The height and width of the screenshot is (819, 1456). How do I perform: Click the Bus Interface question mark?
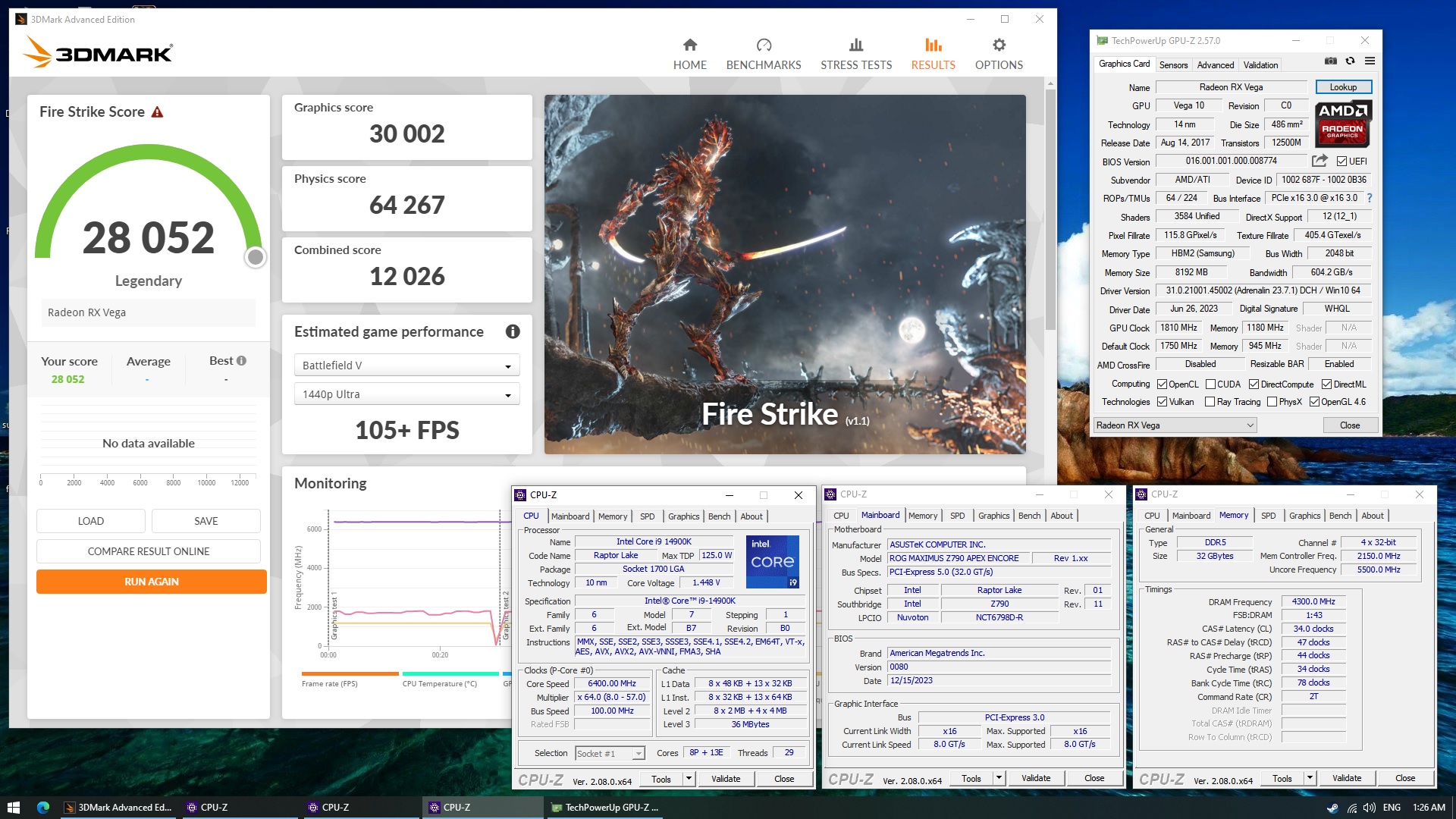click(x=1369, y=198)
